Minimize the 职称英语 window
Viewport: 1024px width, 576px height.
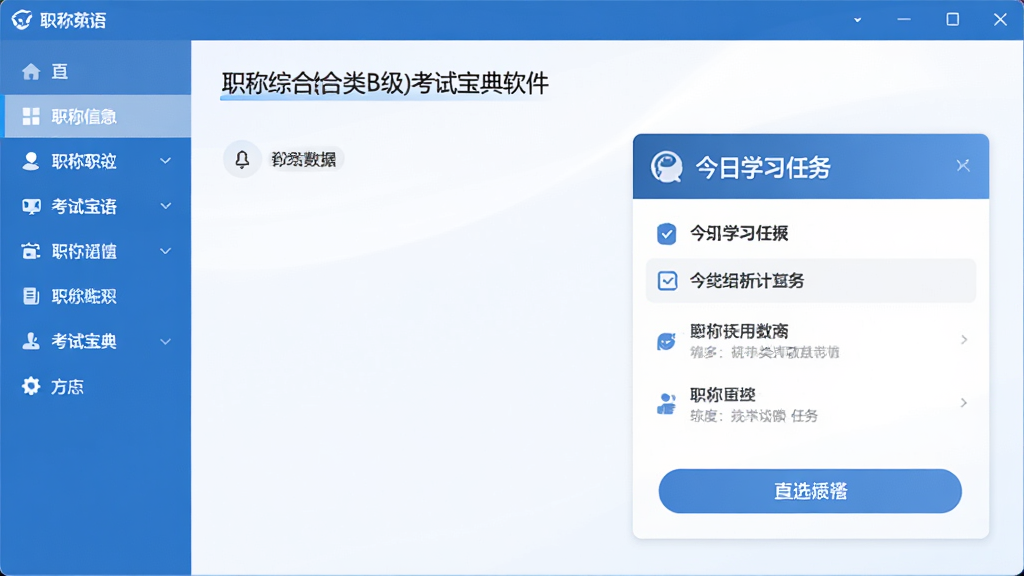point(904,20)
